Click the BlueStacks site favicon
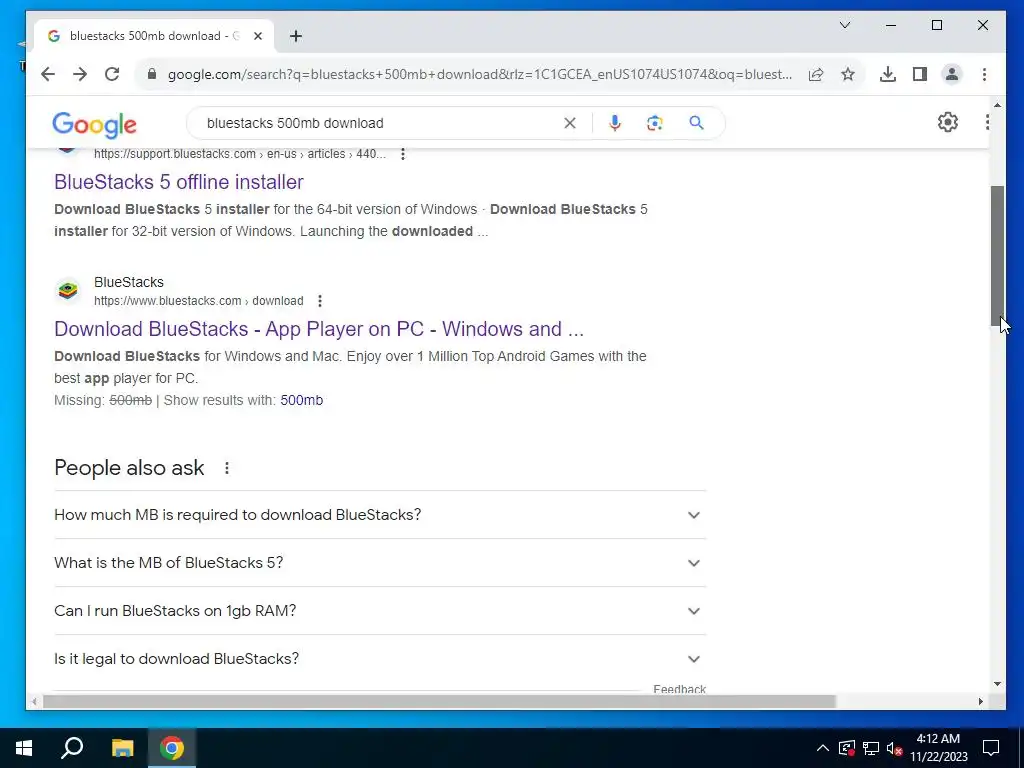Screen dimensions: 1024x768 [x=67, y=291]
